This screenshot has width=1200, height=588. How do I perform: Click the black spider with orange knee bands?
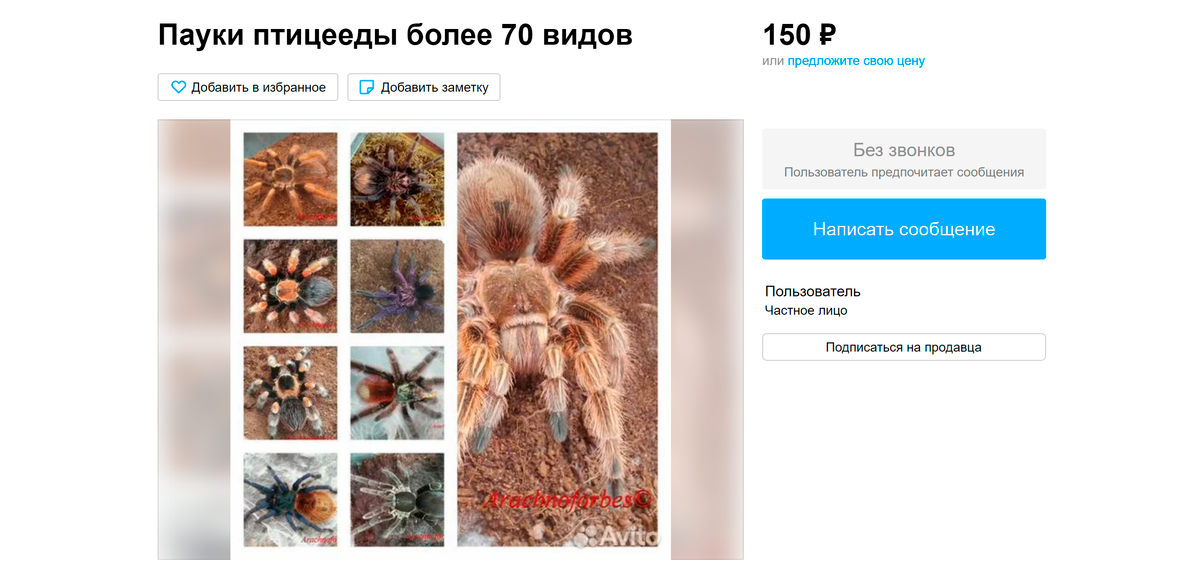pyautogui.click(x=291, y=393)
